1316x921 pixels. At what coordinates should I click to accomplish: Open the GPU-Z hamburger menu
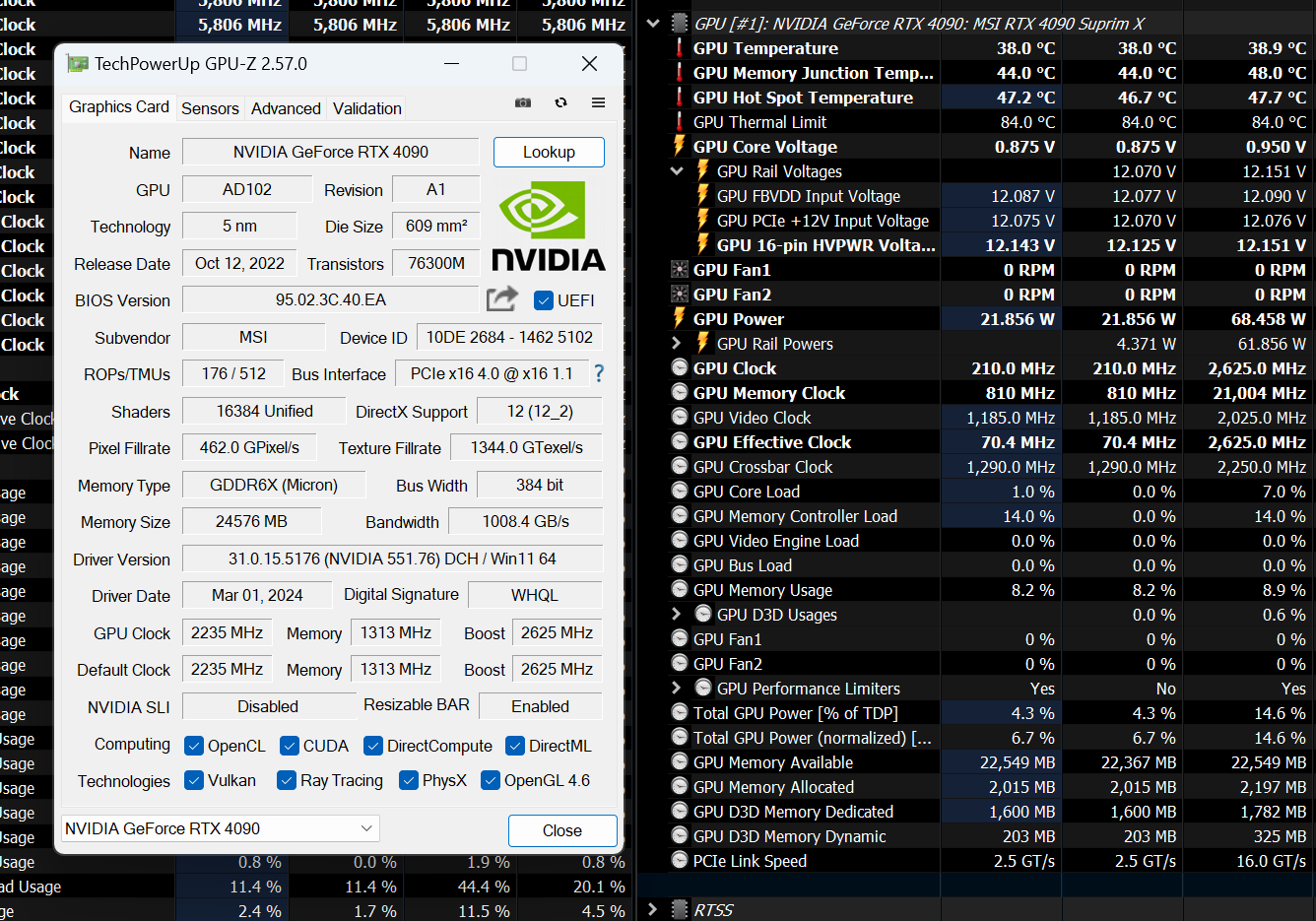click(598, 102)
